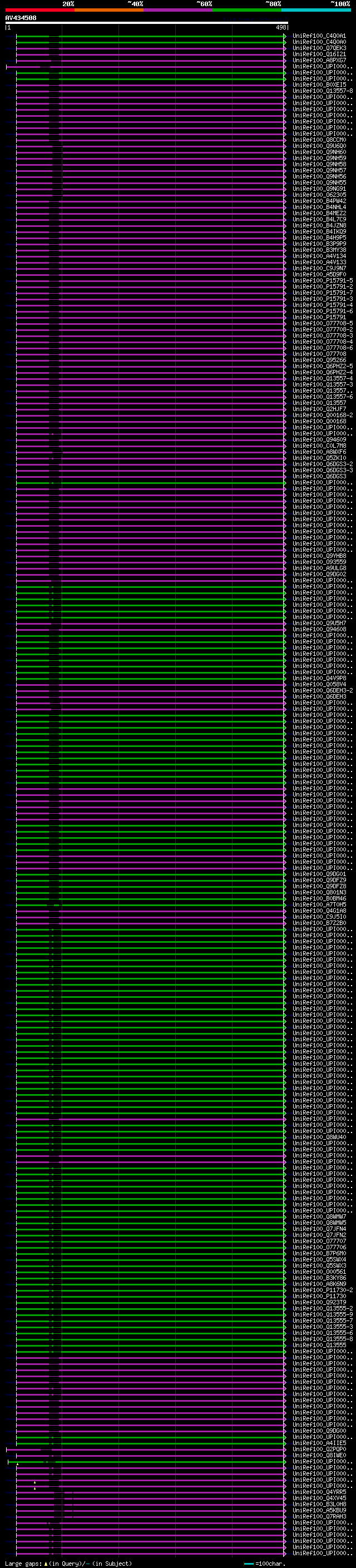
Task: Open the UniRef100_O62305 entry
Action: (x=319, y=195)
